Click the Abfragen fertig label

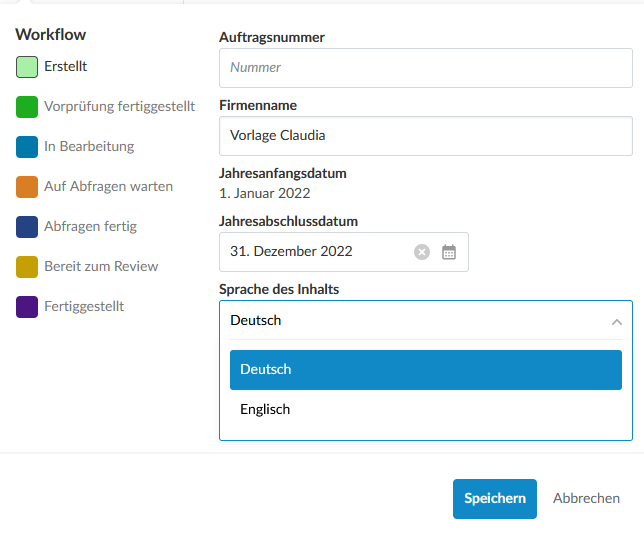click(90, 226)
